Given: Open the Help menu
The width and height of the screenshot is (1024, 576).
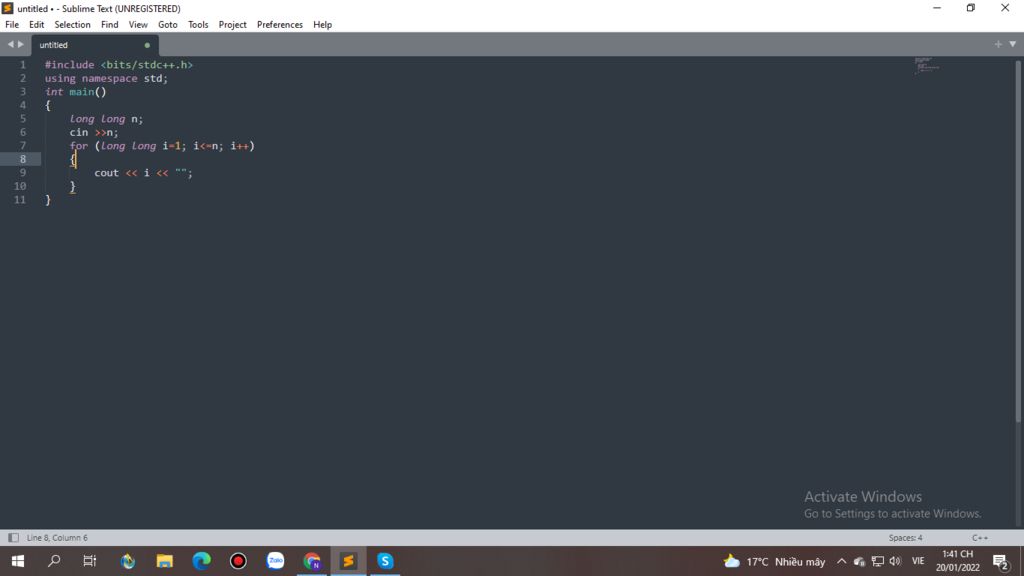Looking at the screenshot, I should [x=323, y=25].
